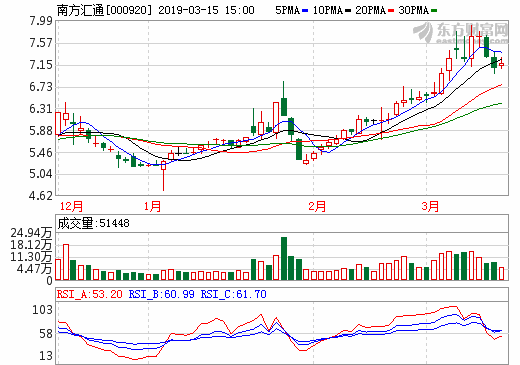This screenshot has width=520, height=365.
Task: Click the tallest green volume bar
Action: pos(284,258)
